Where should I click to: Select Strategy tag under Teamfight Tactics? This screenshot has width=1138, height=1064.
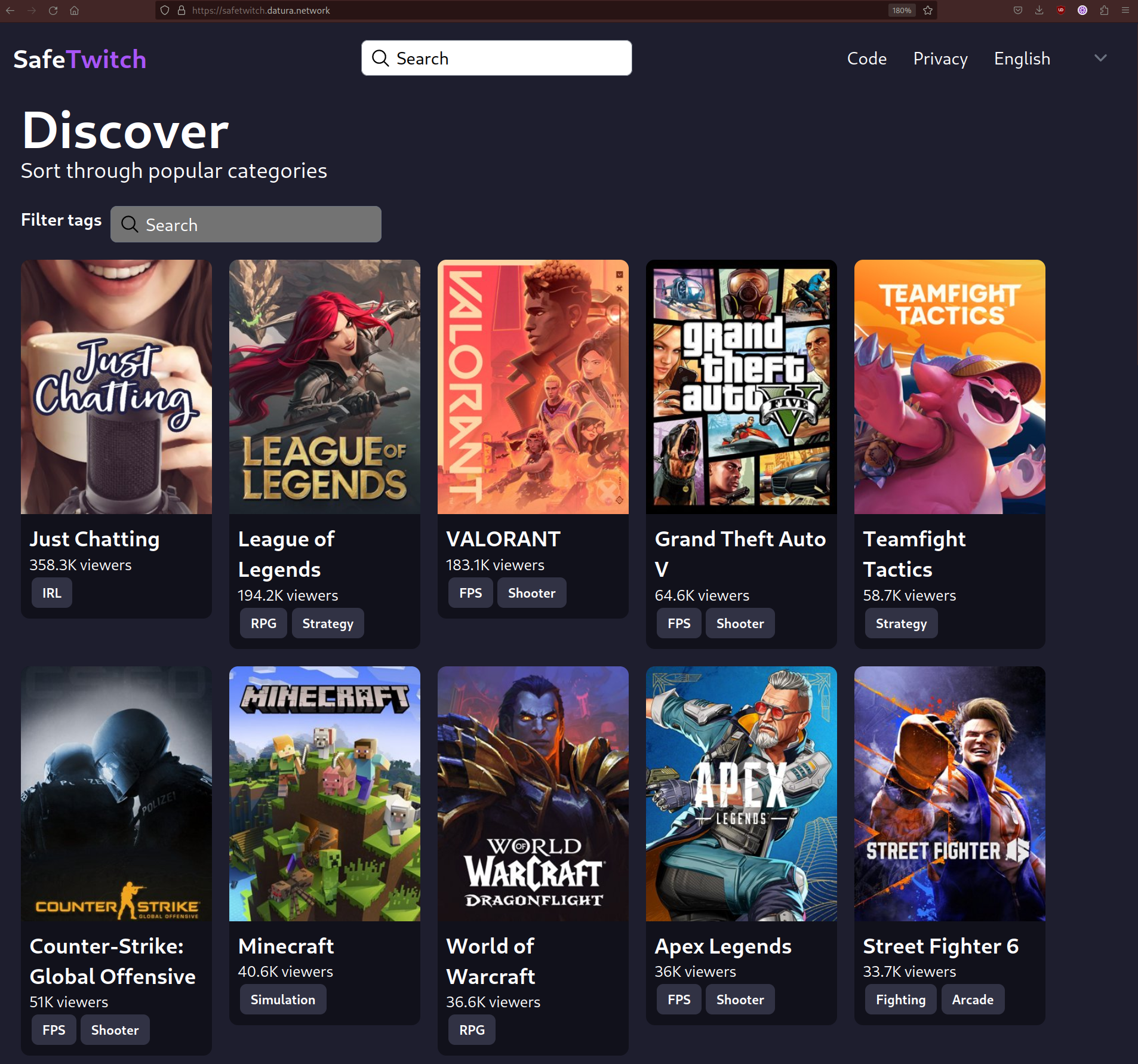pyautogui.click(x=901, y=623)
